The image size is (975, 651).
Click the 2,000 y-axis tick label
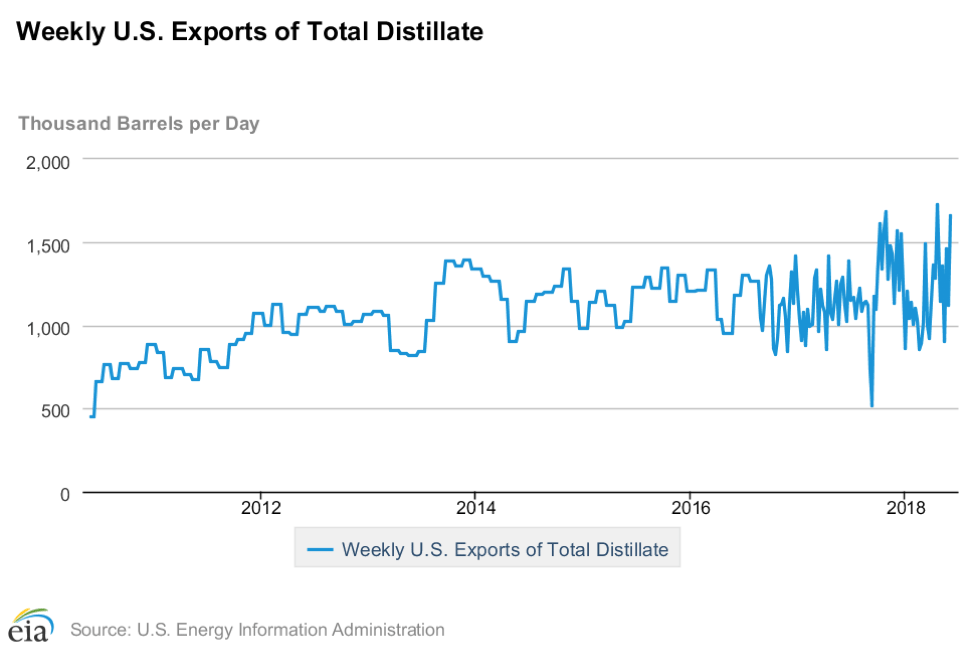46,160
